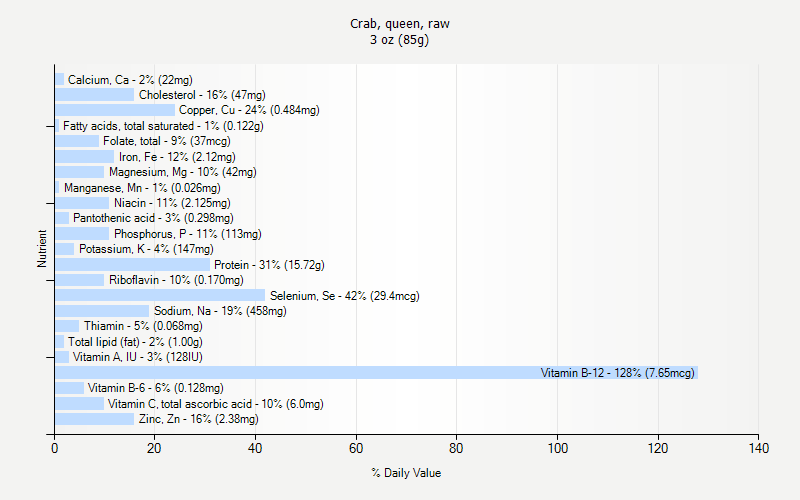Click the vertical 'Nutrient' axis title
The width and height of the screenshot is (800, 500).
[42, 248]
